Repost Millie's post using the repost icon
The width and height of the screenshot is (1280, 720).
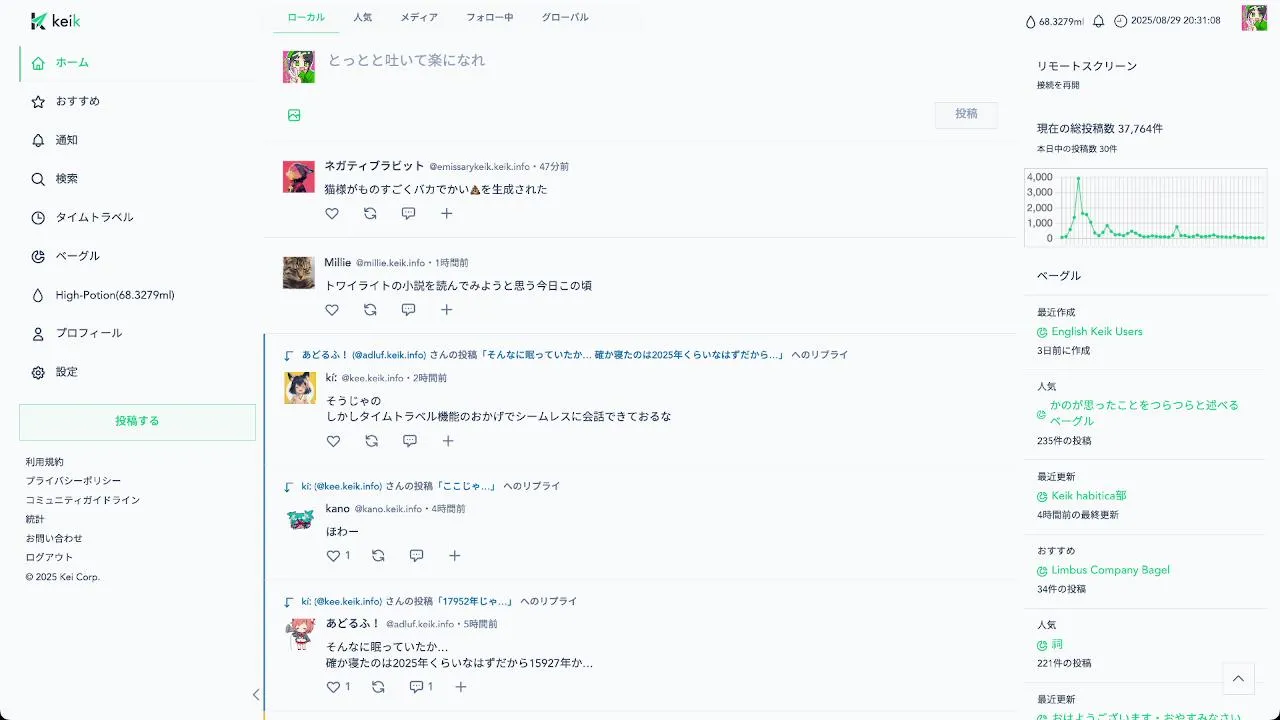(370, 310)
